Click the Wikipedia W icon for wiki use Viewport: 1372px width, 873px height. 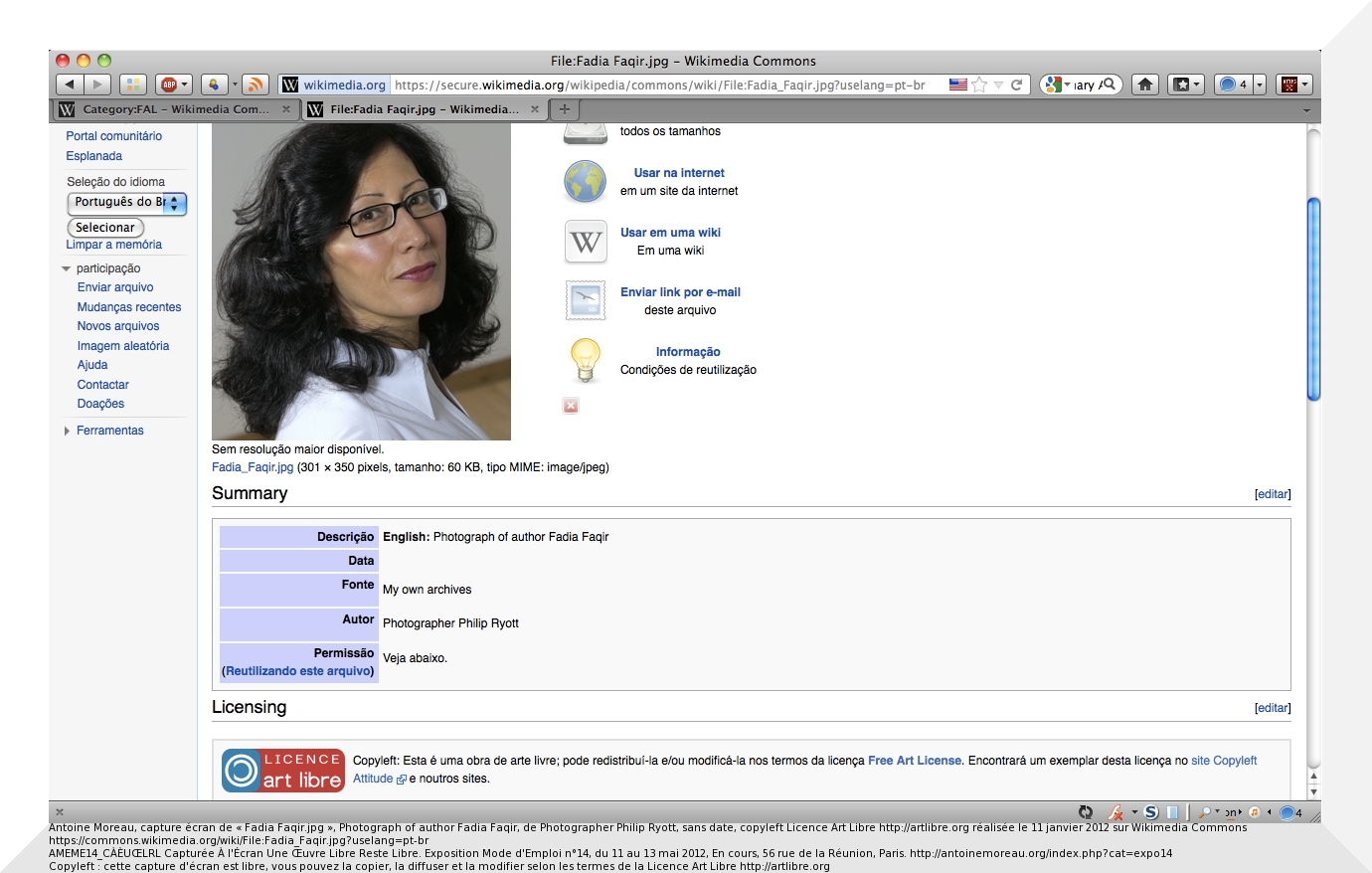coord(585,242)
